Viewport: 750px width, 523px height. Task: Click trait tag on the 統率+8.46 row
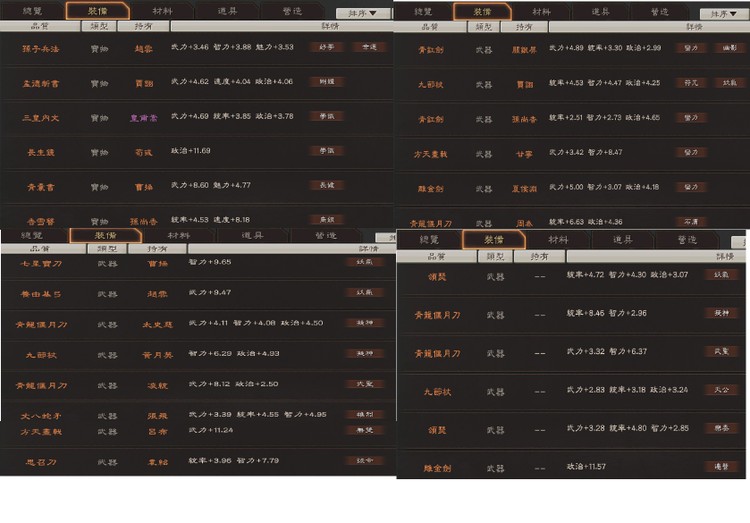721,313
